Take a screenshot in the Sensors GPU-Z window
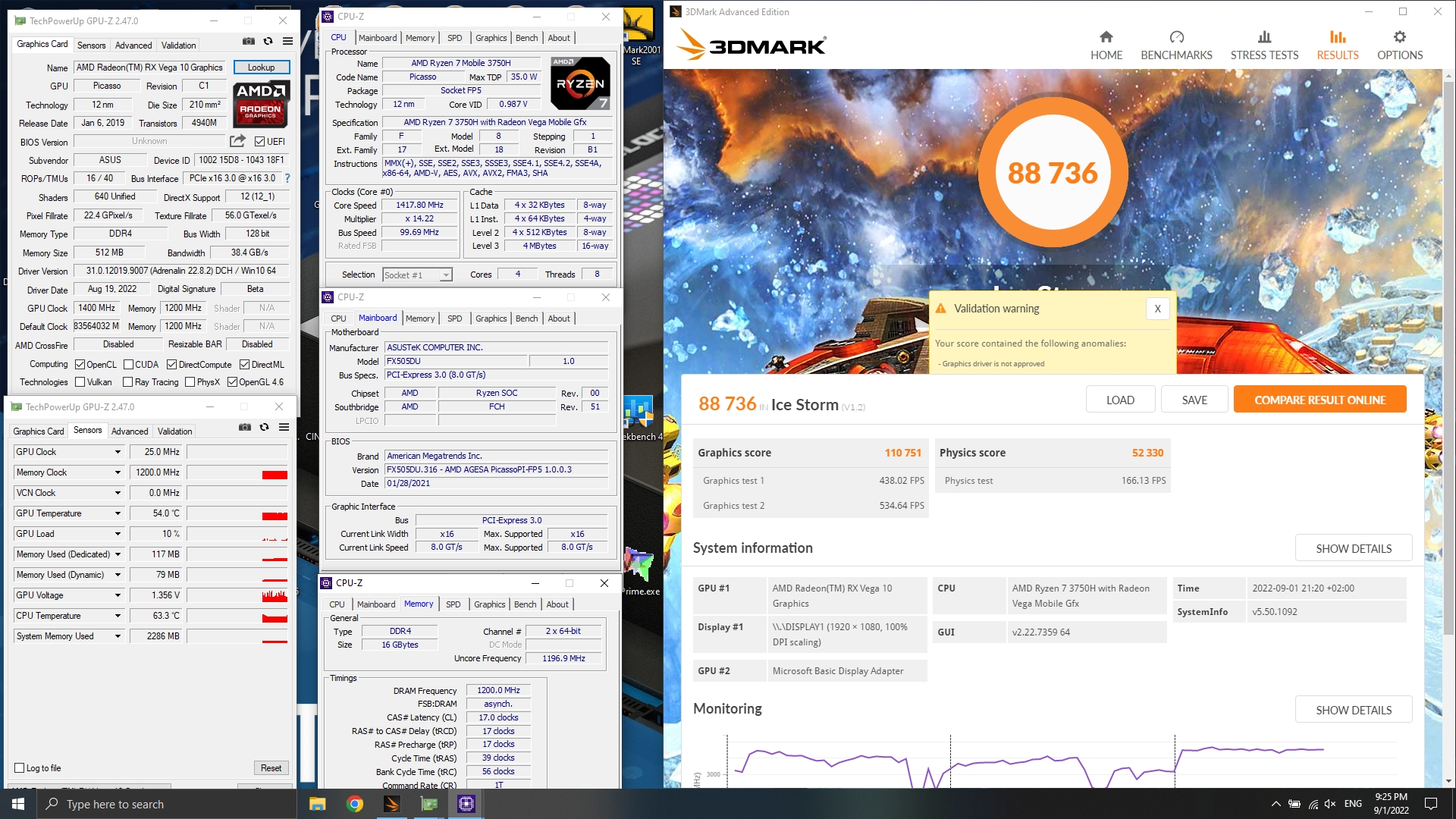Screen dimensions: 1456x819 [x=244, y=427]
